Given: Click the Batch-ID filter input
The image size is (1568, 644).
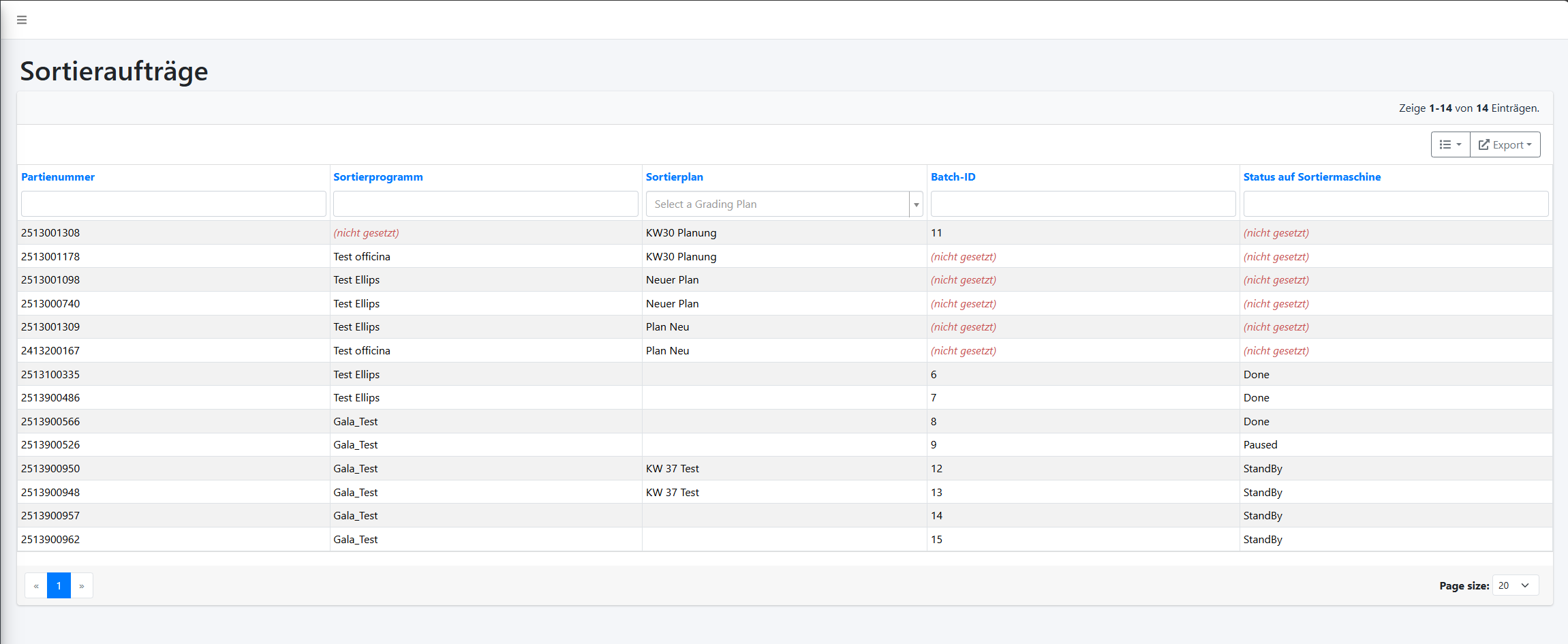Looking at the screenshot, I should point(1082,204).
